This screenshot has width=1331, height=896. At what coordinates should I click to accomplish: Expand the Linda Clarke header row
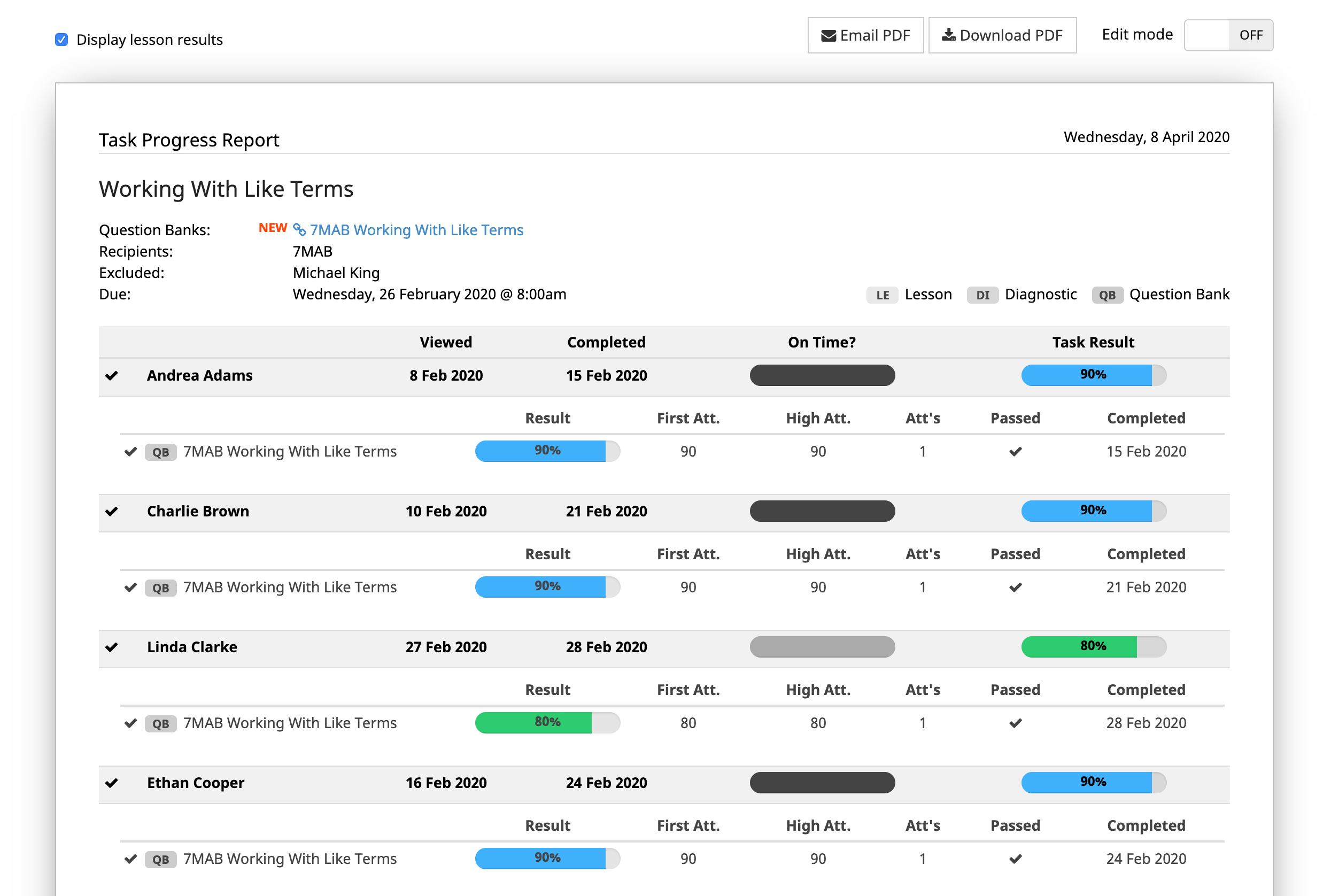(192, 647)
